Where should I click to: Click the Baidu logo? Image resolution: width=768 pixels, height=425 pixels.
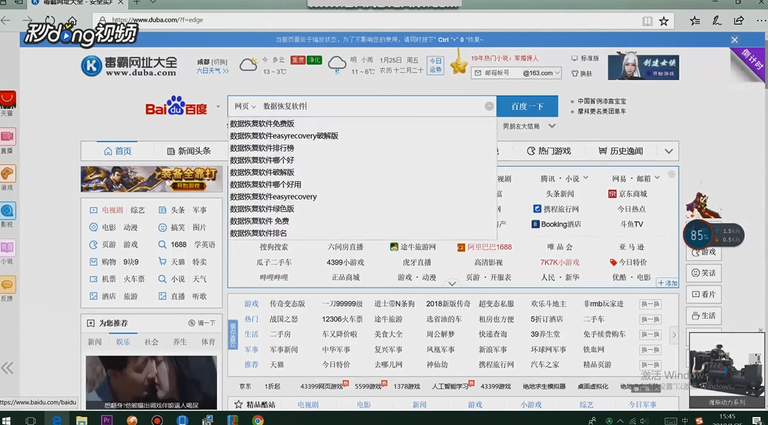(x=176, y=106)
